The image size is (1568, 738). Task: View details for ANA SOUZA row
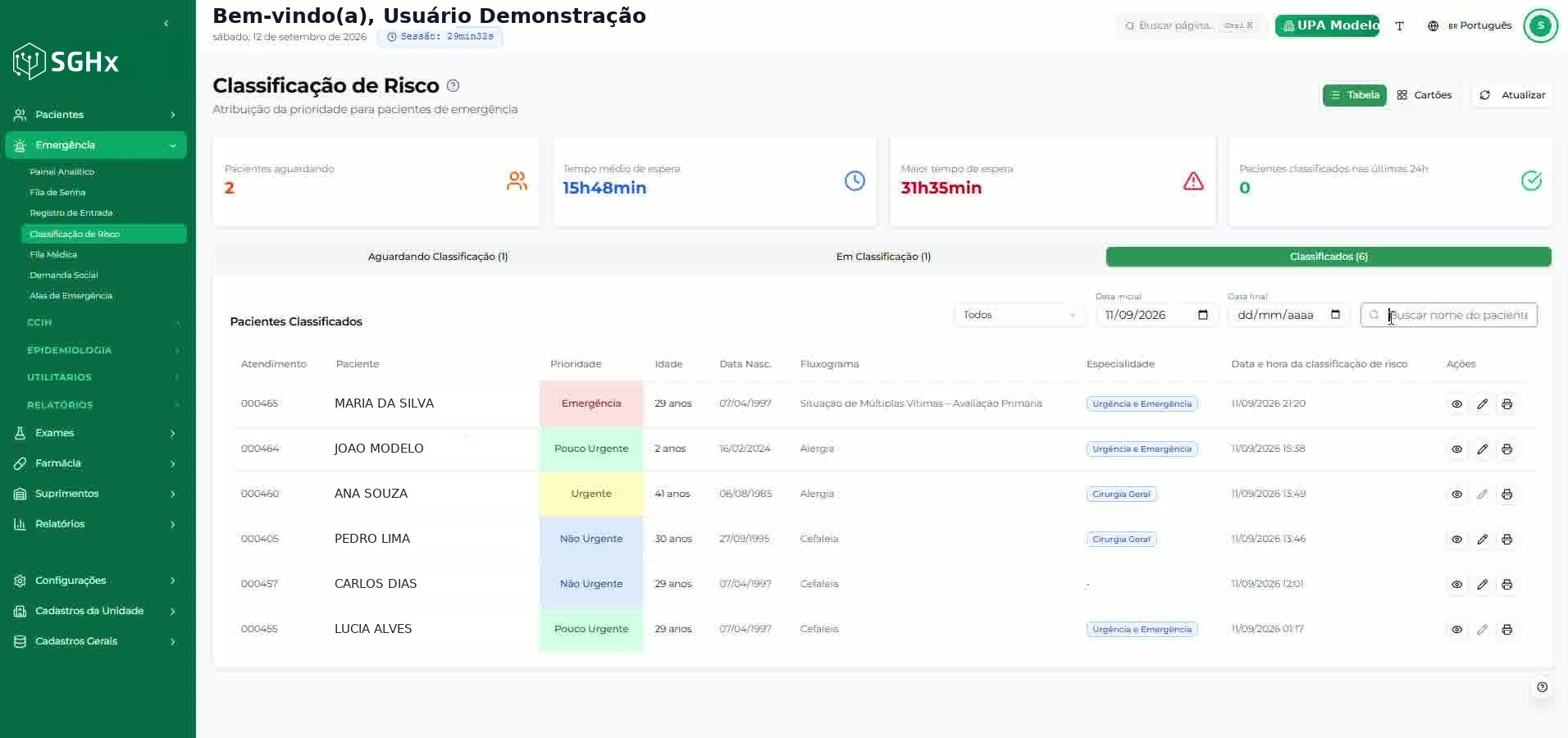coord(1456,494)
